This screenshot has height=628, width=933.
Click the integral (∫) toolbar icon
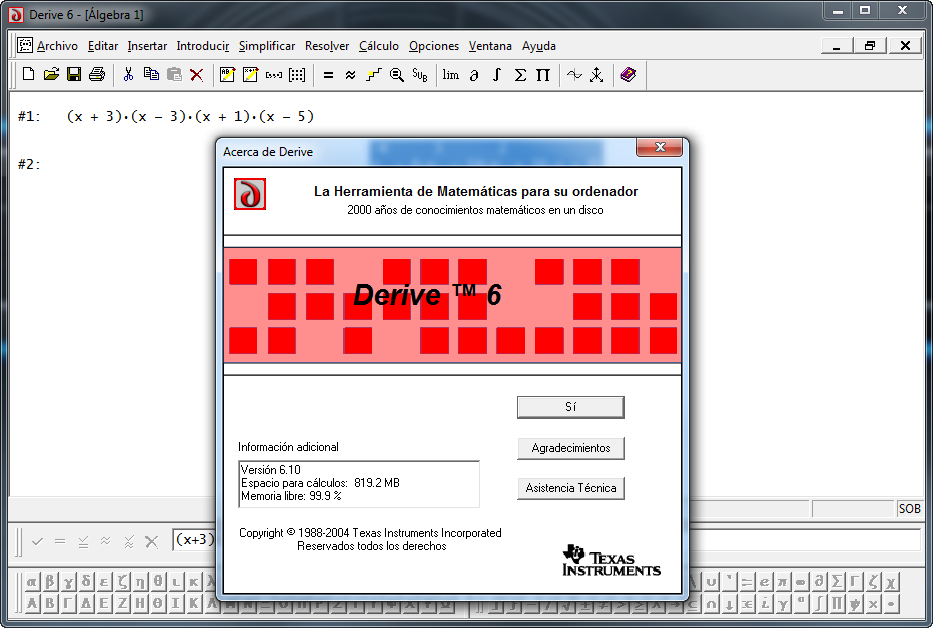[497, 74]
